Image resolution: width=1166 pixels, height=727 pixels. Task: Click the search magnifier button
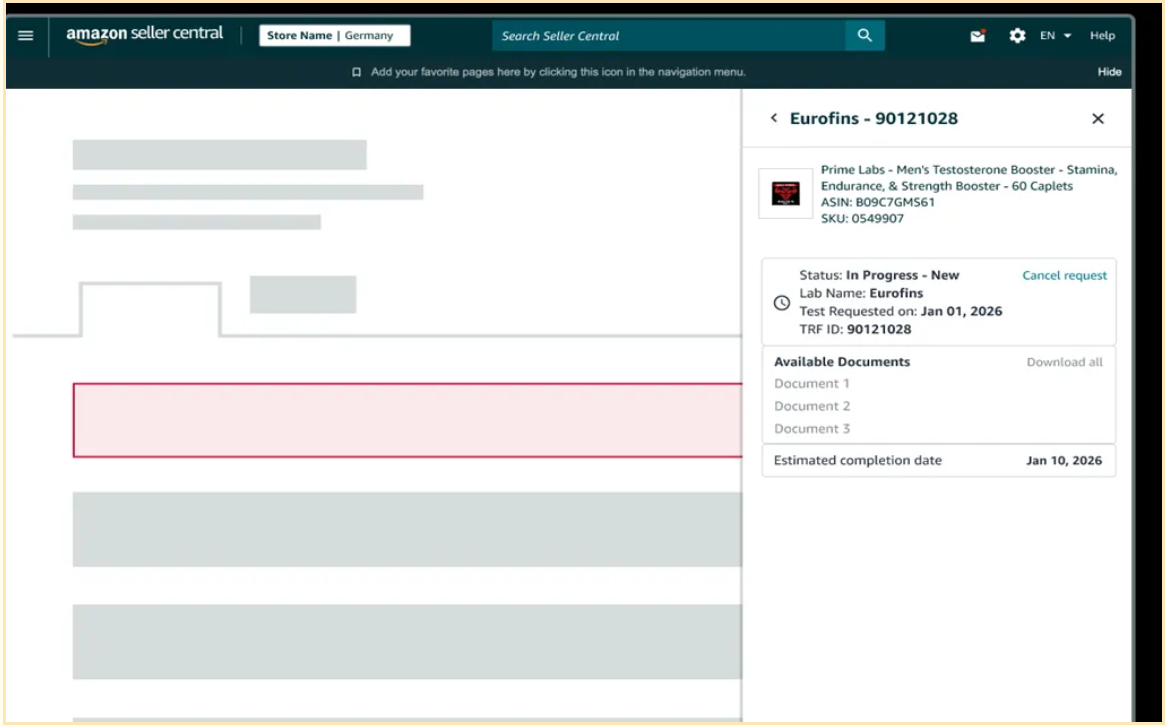865,36
